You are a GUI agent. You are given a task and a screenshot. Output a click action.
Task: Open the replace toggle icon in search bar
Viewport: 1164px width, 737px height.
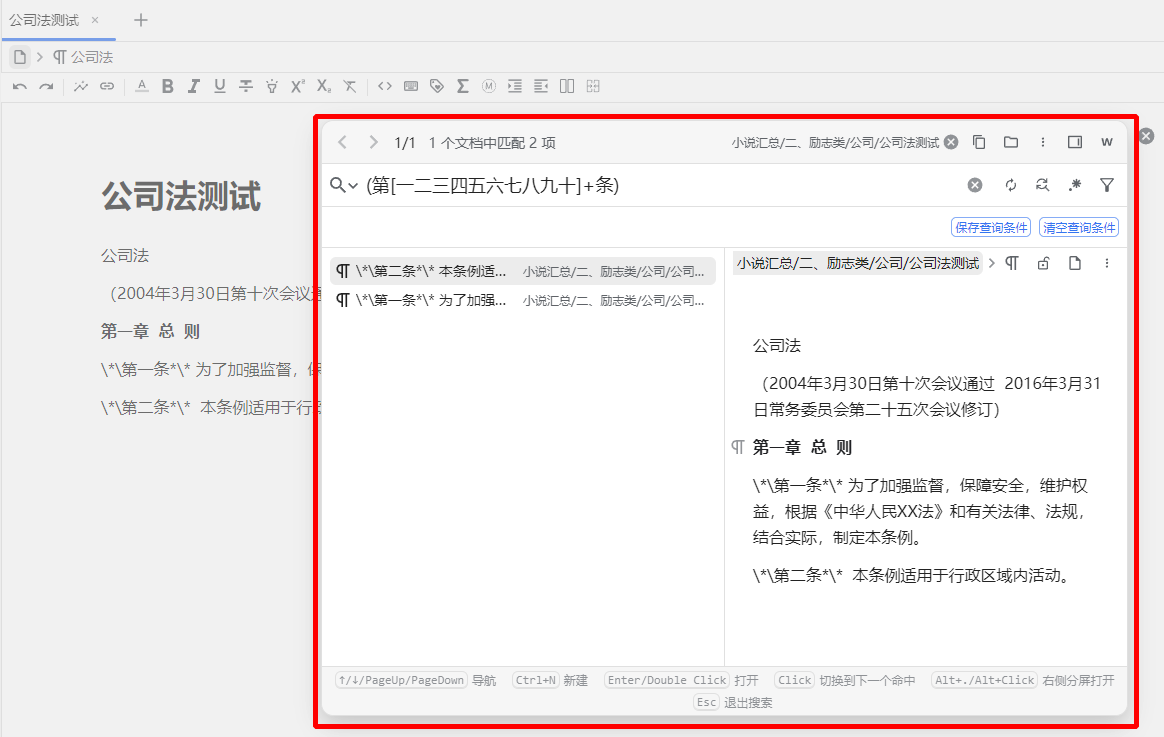pyautogui.click(x=1042, y=185)
